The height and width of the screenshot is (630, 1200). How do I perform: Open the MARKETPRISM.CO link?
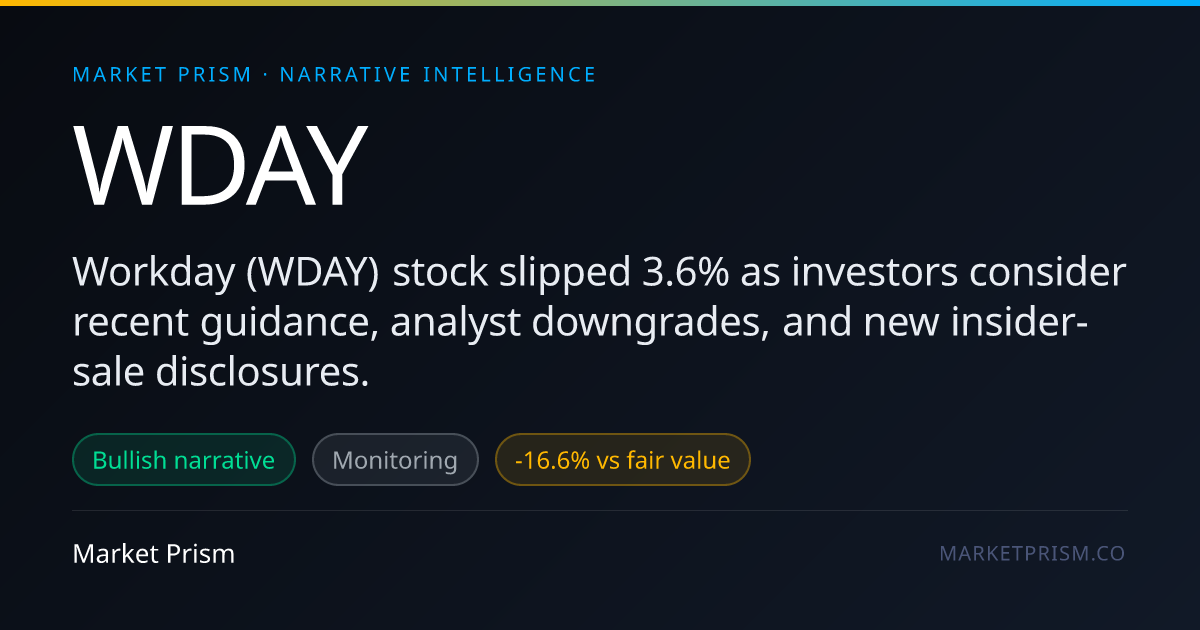click(x=1032, y=553)
